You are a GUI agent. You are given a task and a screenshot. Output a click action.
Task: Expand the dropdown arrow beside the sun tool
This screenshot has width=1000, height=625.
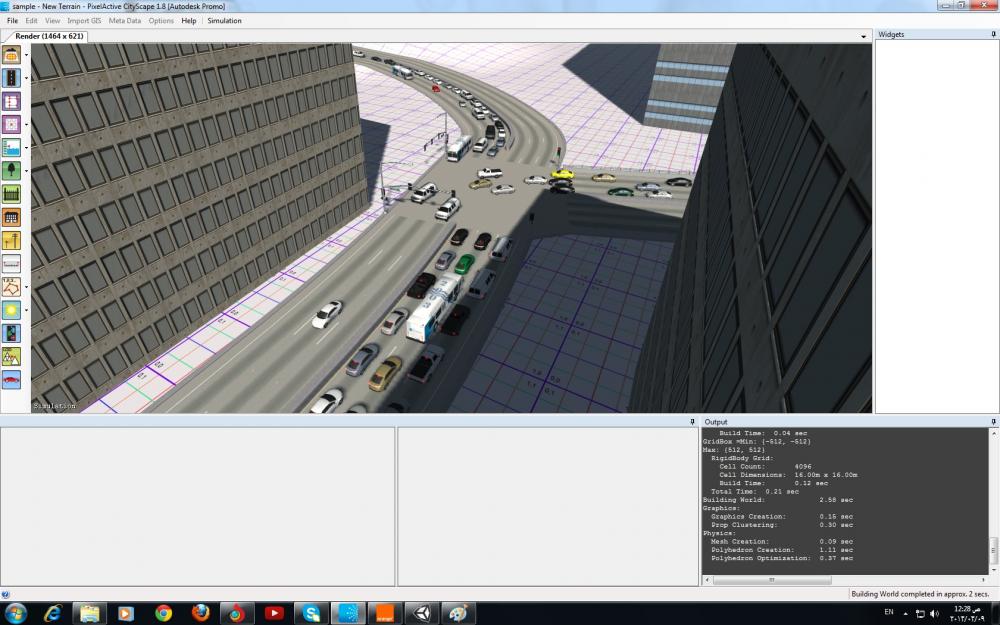[x=26, y=310]
